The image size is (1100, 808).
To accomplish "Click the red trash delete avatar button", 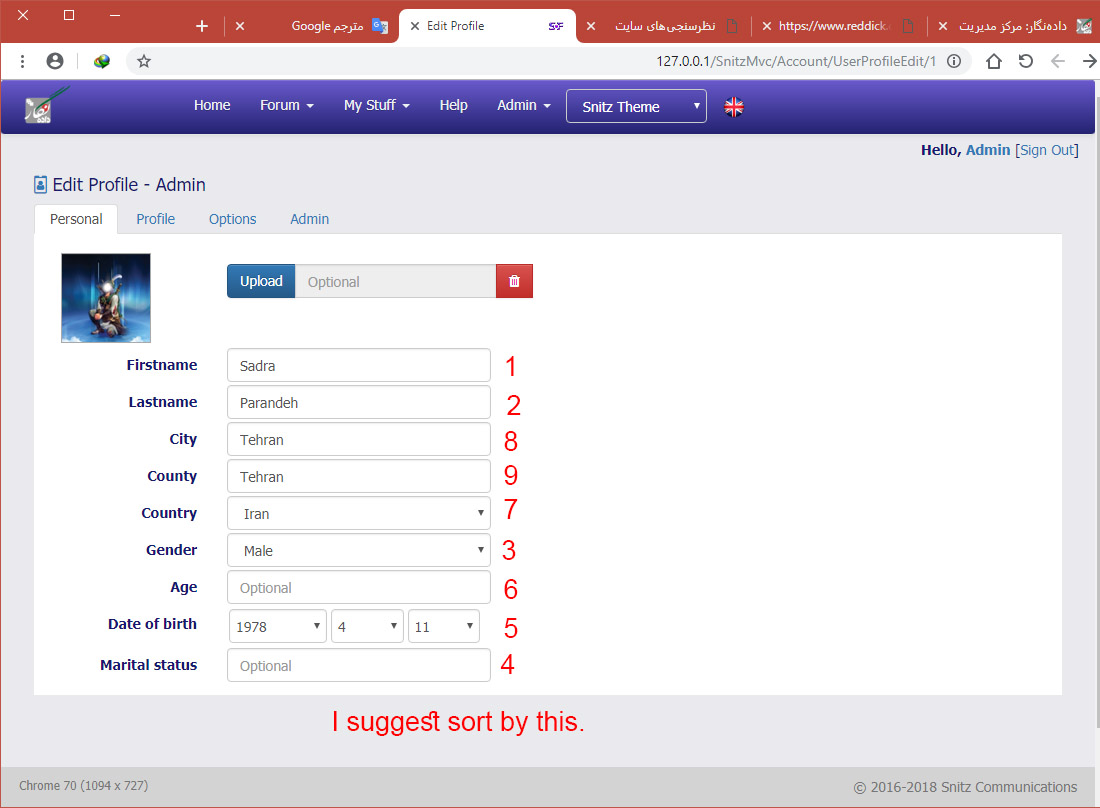I will coord(514,282).
